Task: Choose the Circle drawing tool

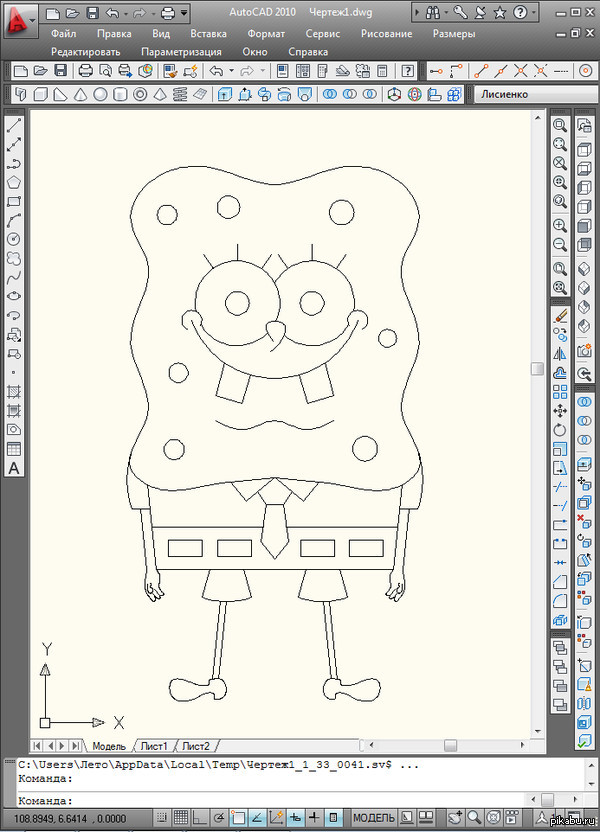Action: [14, 240]
